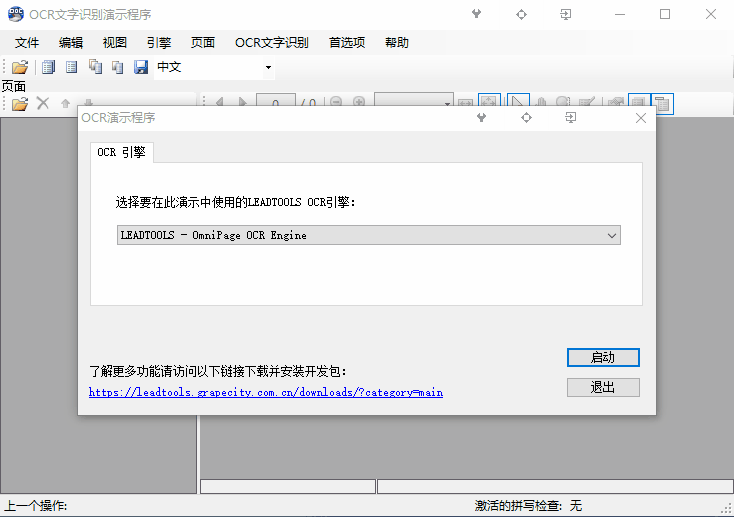Screen dimensions: 734x517
Task: Click the blue floppy disk save icon
Action: 141,67
